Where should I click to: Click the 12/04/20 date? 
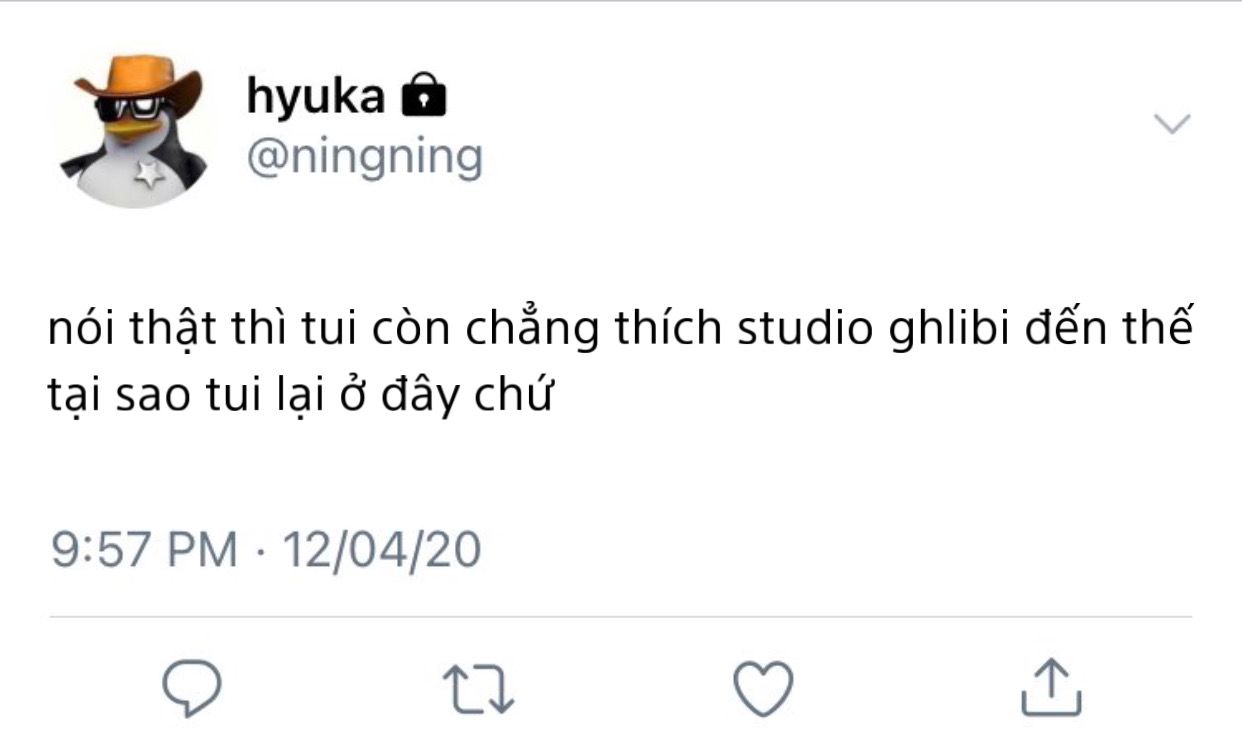coord(382,550)
